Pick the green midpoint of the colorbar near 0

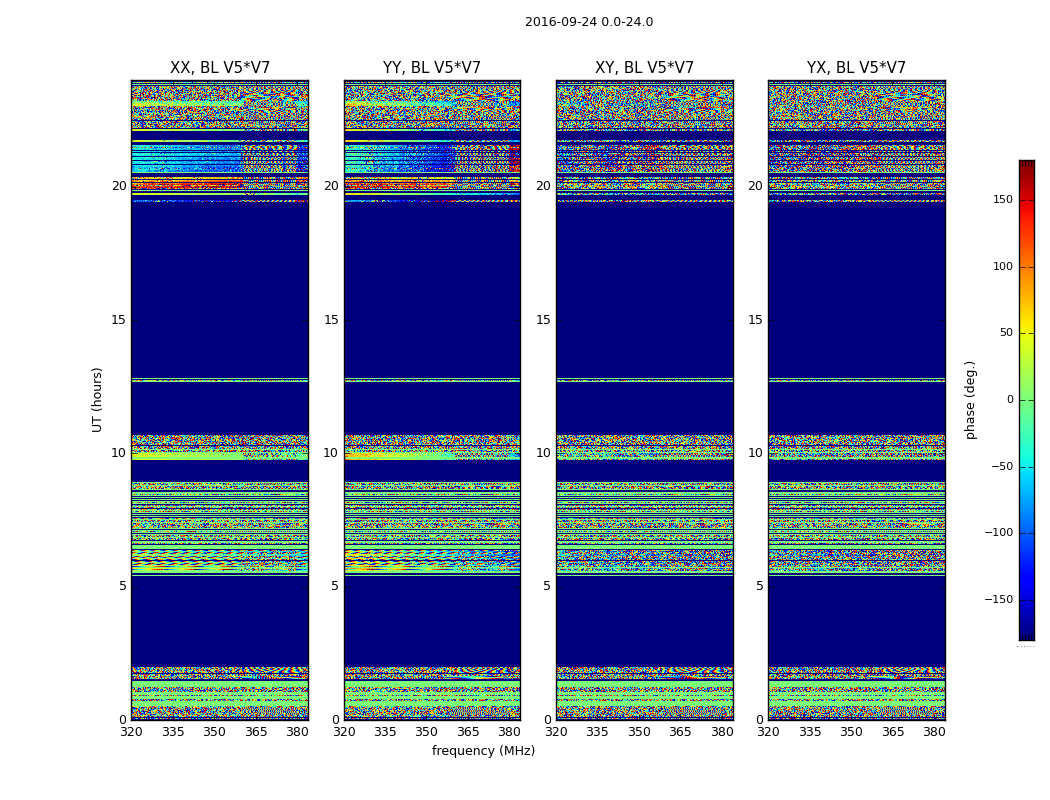(1026, 400)
